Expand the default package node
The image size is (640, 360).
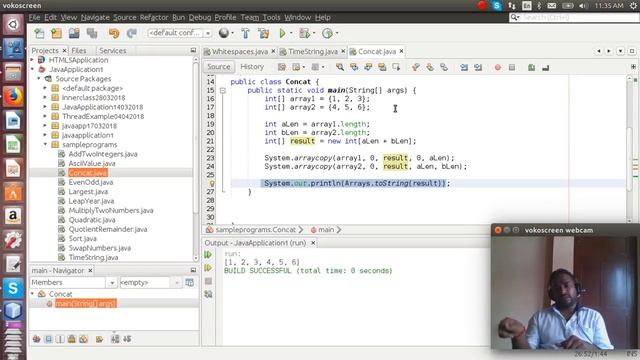tap(45, 88)
